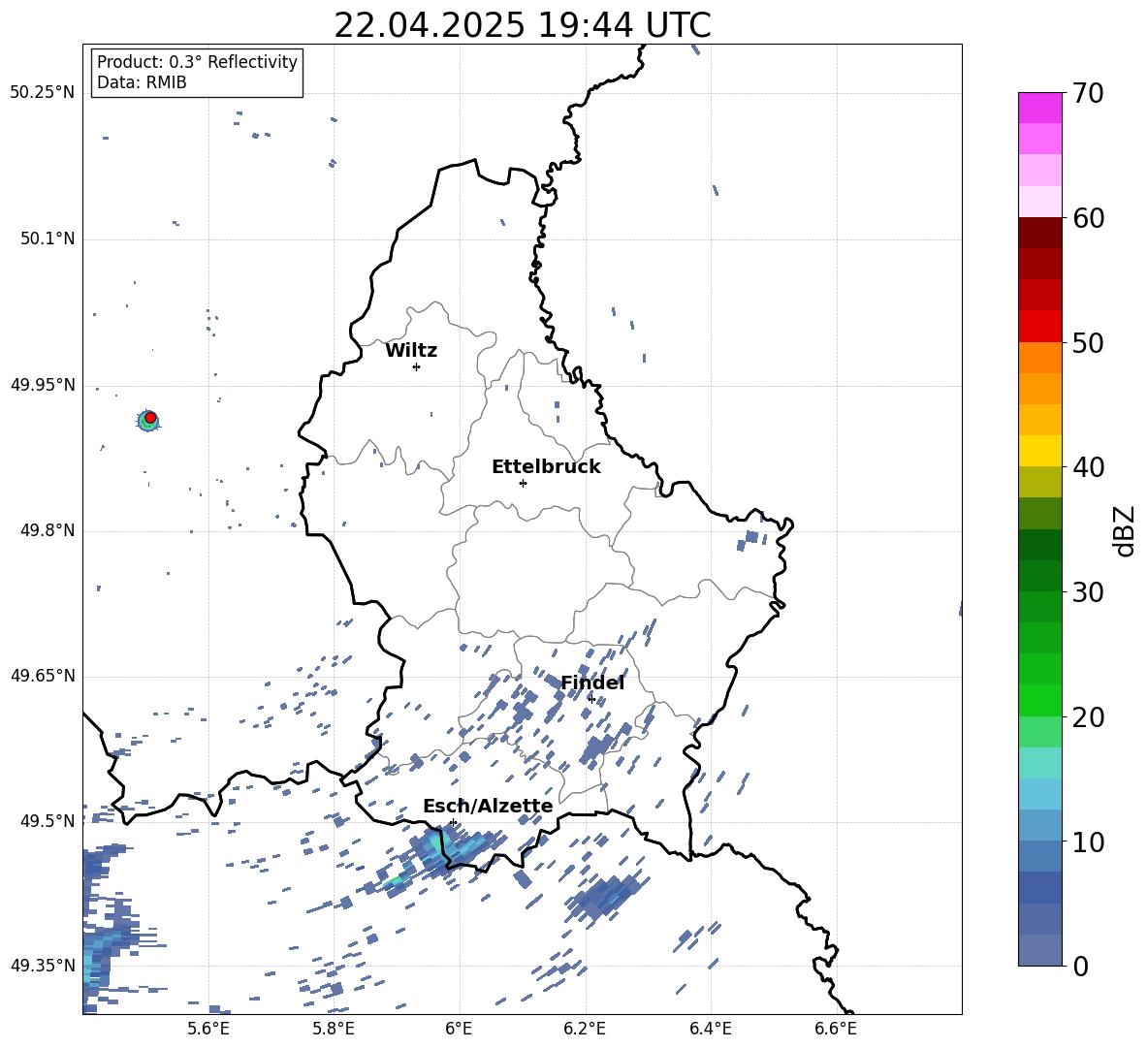Click the 6.4°E longitude label
This screenshot has height=1048, width=1148.
point(710,1029)
